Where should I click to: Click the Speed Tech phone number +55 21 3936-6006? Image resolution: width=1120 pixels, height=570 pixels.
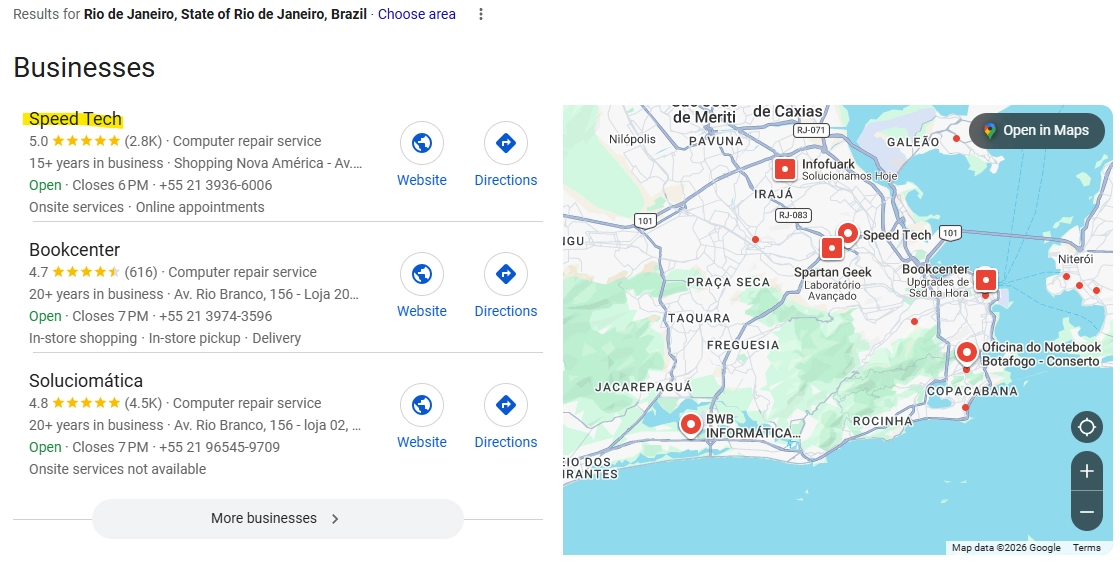pyautogui.click(x=216, y=185)
